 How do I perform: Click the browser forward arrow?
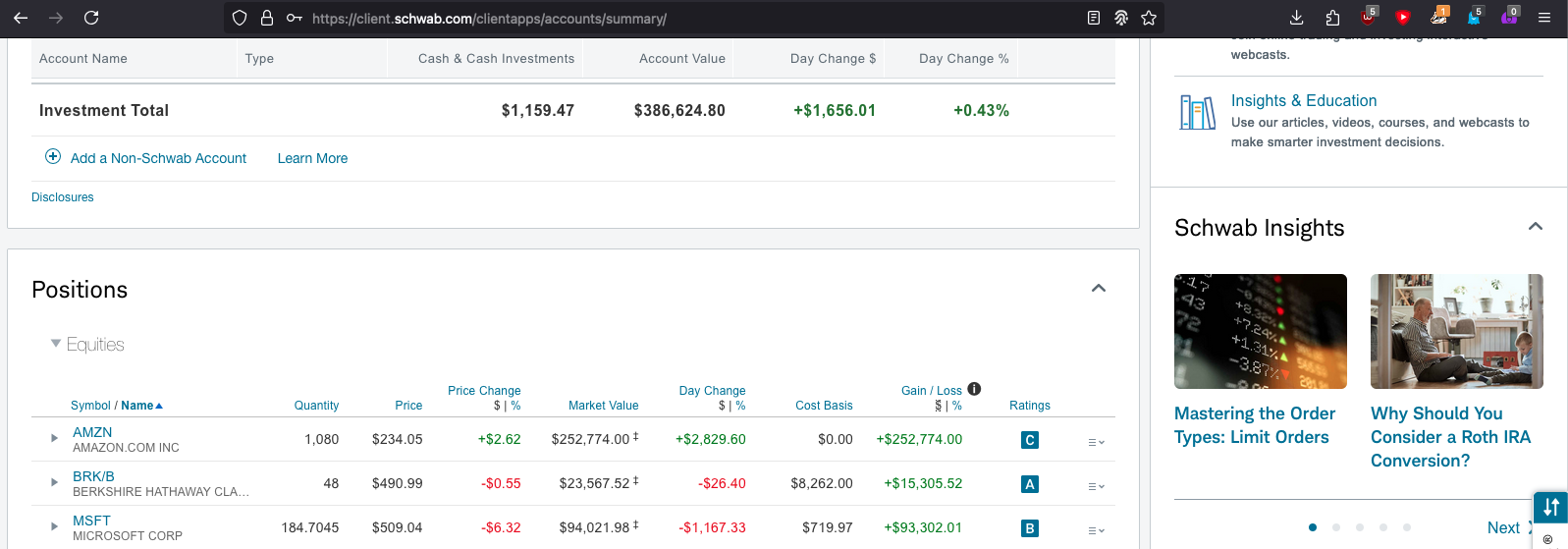pos(56,18)
